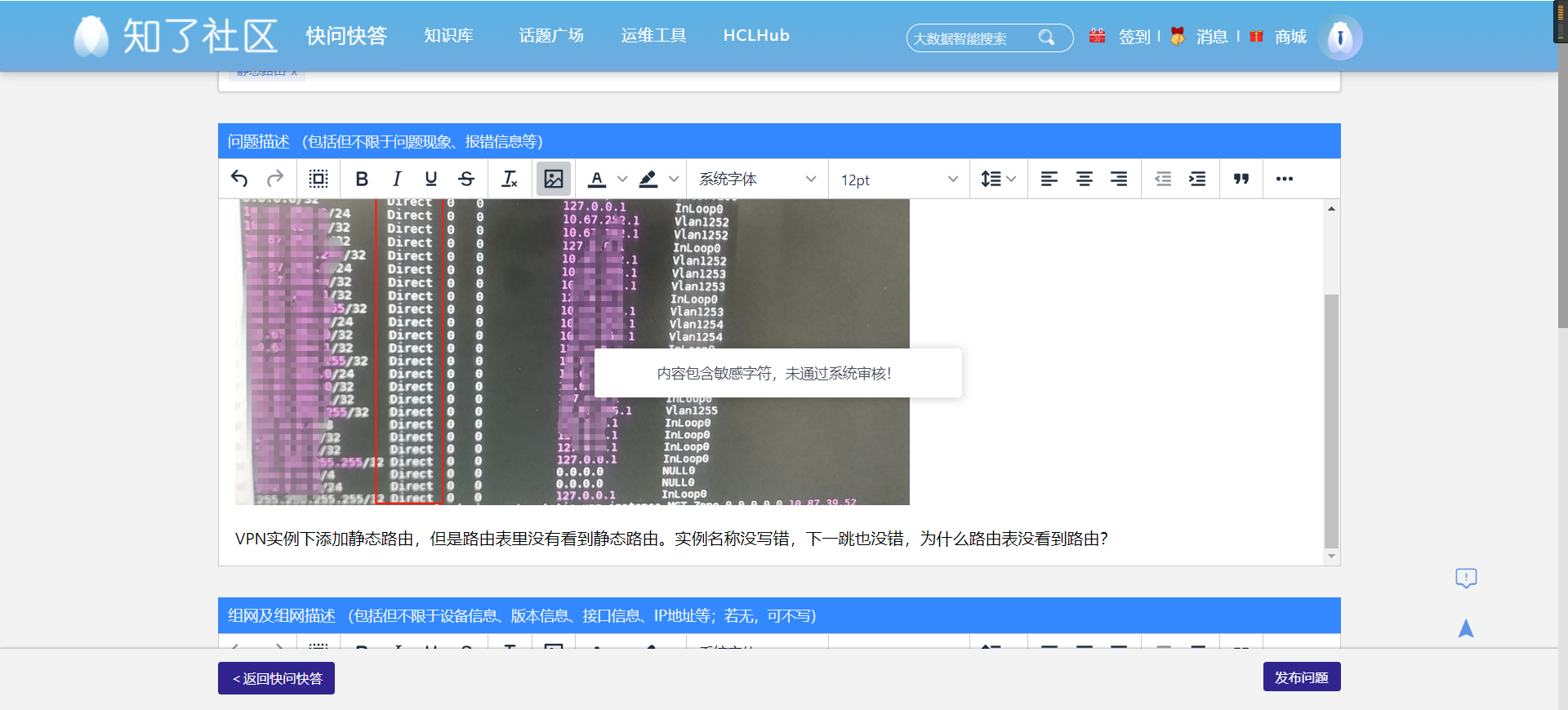Screen dimensions: 1568x710
Task: Toggle italic formatting
Action: [397, 179]
